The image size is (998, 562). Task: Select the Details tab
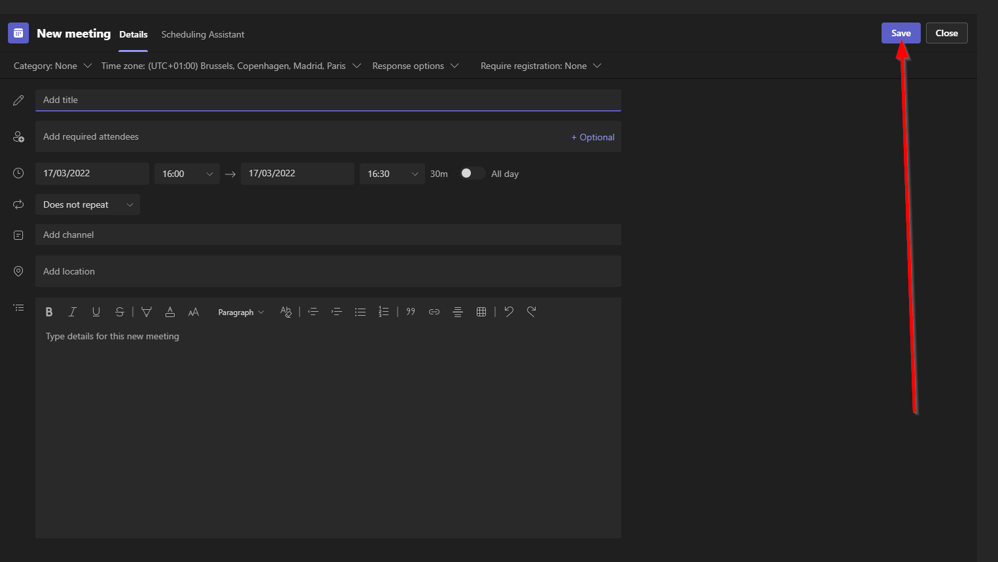pos(133,34)
